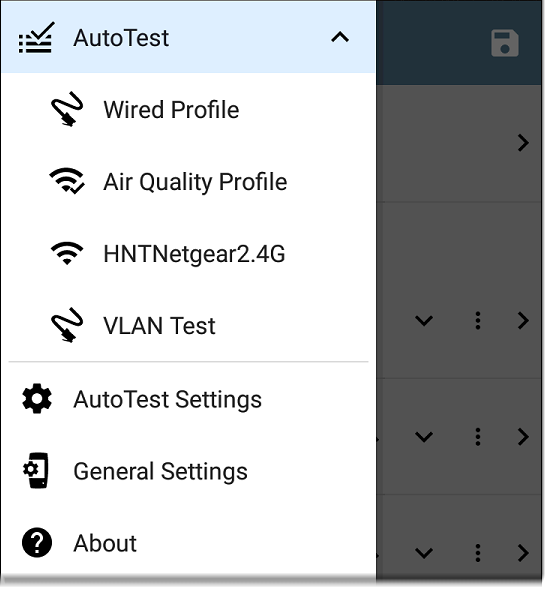The width and height of the screenshot is (548, 589).
Task: Collapse the AutoTest section chevron
Action: tap(340, 37)
